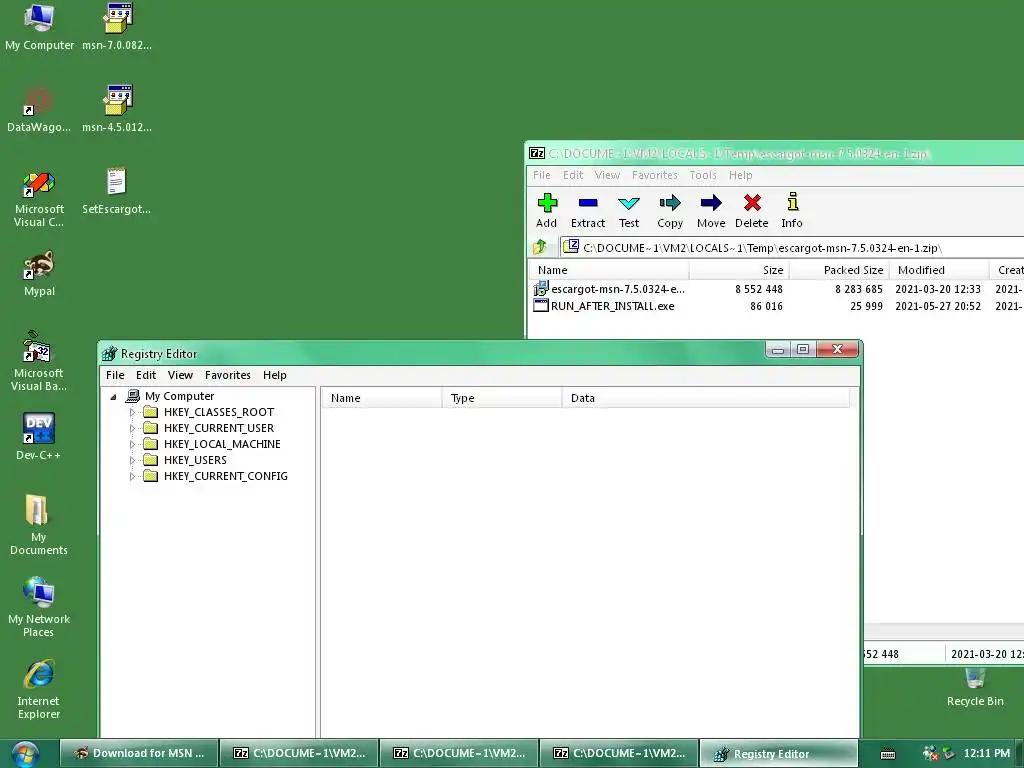Select the Recycle Bin desktop icon
This screenshot has height=768, width=1024.
tap(975, 688)
